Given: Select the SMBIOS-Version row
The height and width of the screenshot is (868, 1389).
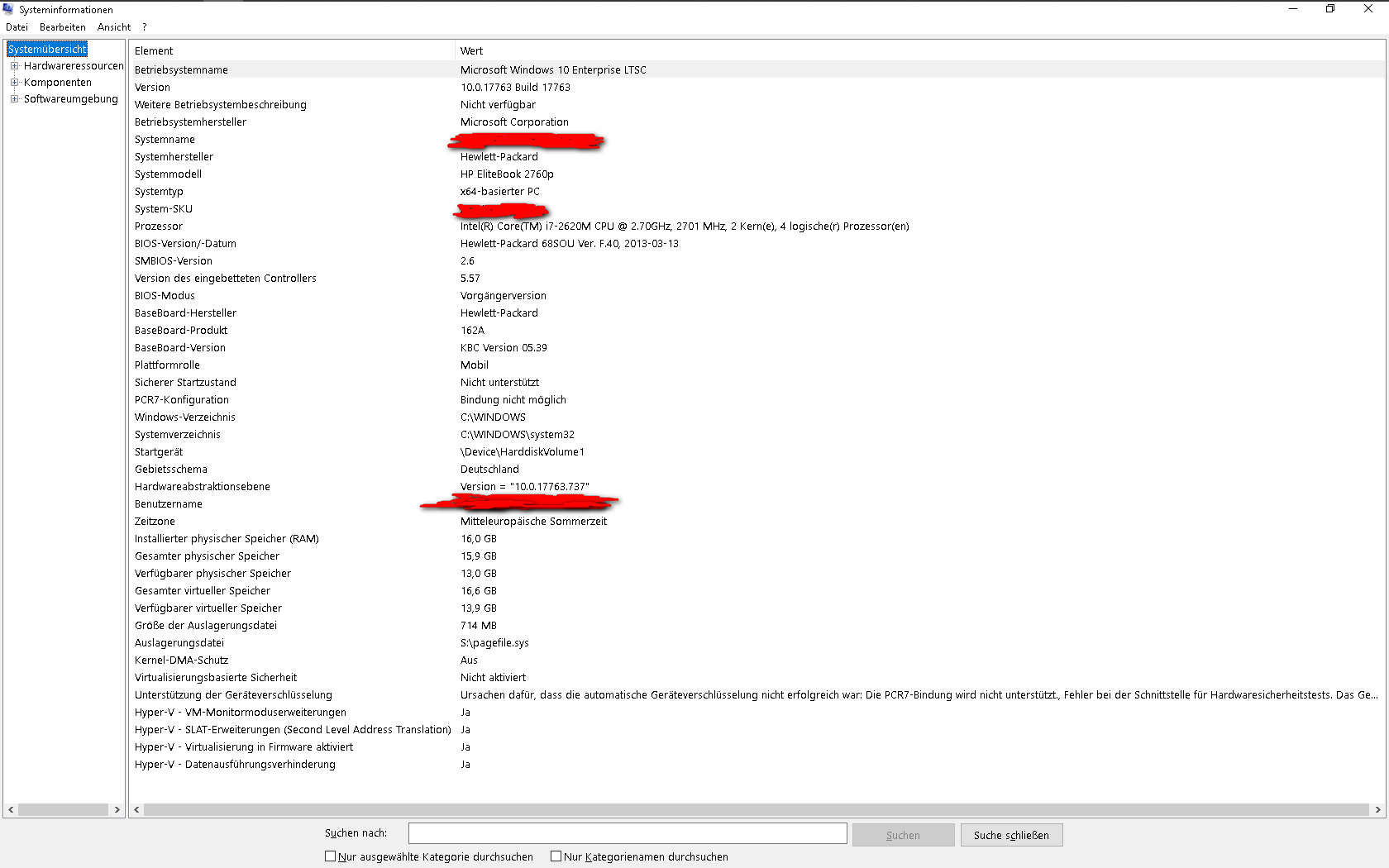Looking at the screenshot, I should click(x=757, y=261).
